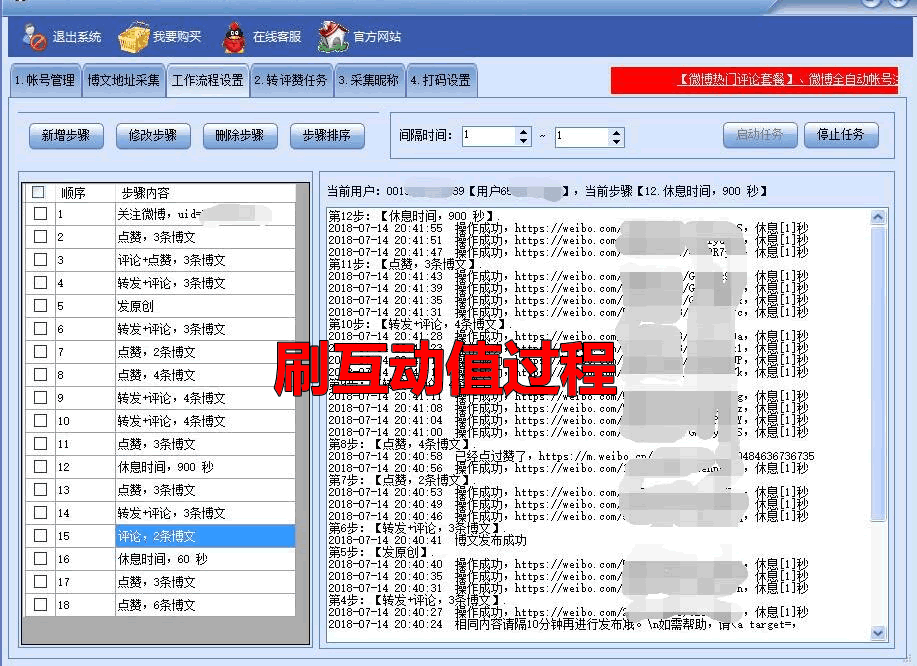Viewport: 917px width, 666px height.
Task: Open the 3.采集昵称 tab
Action: [x=369, y=80]
